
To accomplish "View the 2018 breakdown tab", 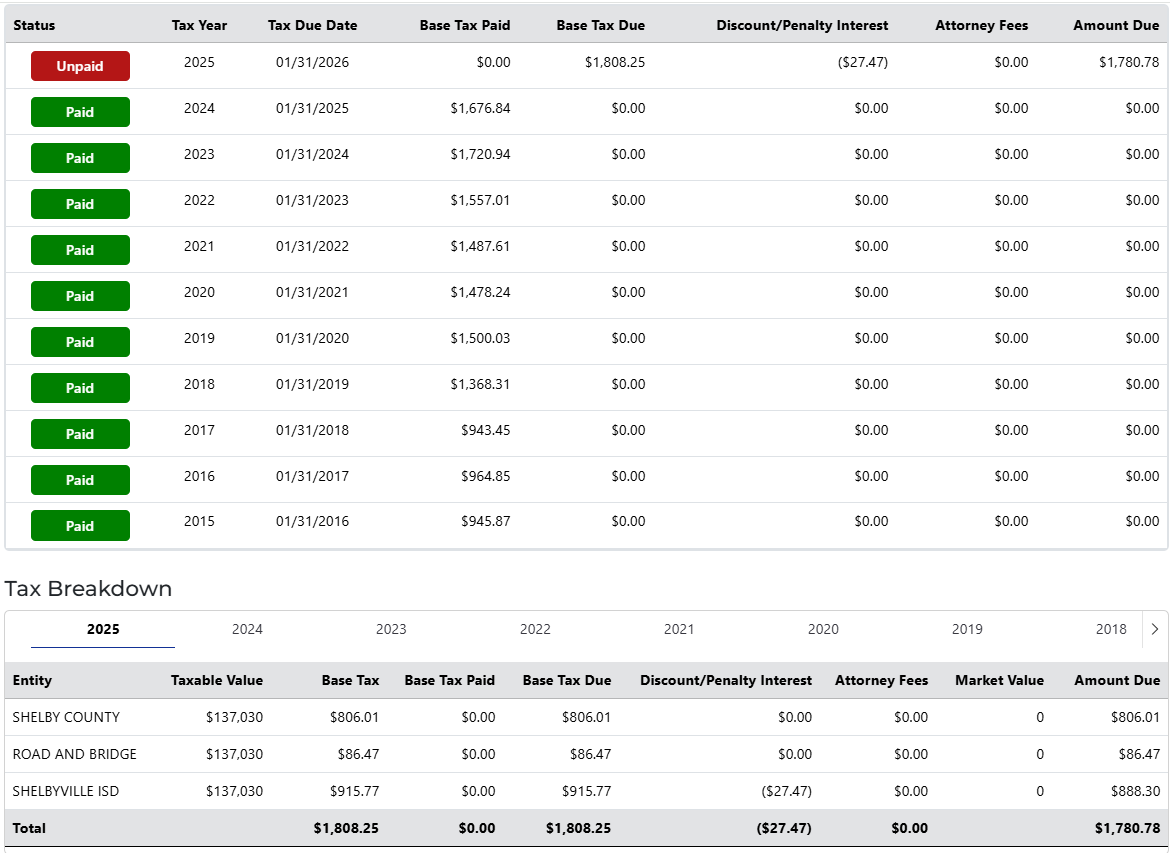I will 1111,629.
